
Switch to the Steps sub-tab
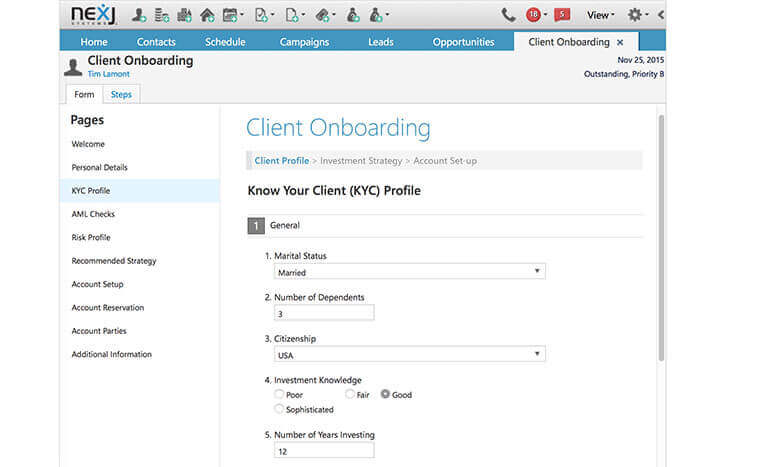121,94
